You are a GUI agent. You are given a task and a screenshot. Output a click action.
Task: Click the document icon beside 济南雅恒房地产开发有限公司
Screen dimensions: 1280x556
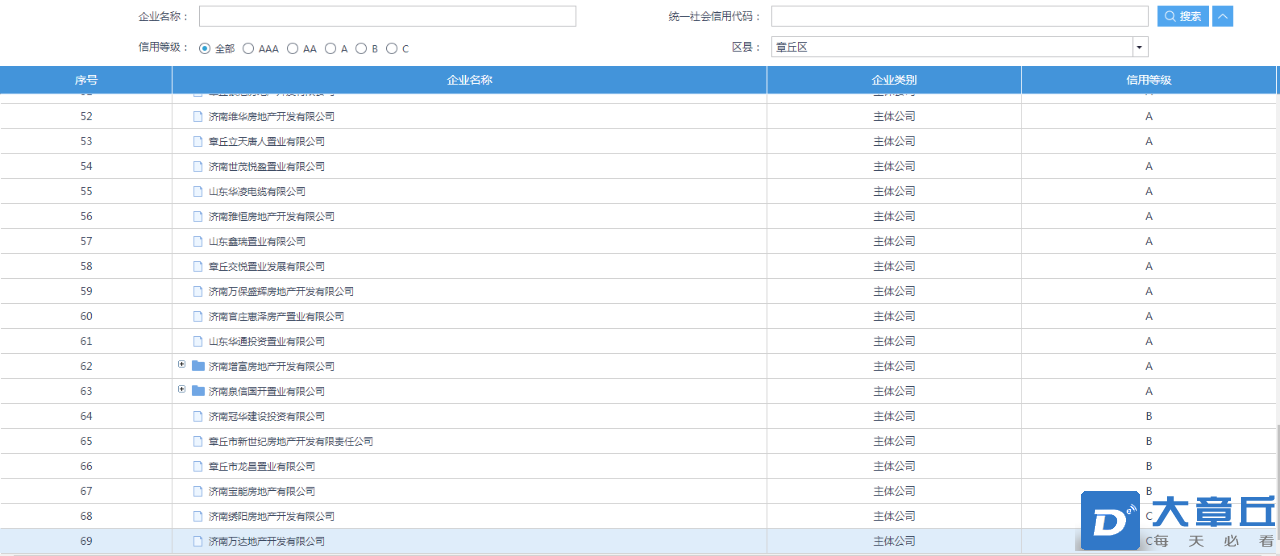(198, 217)
